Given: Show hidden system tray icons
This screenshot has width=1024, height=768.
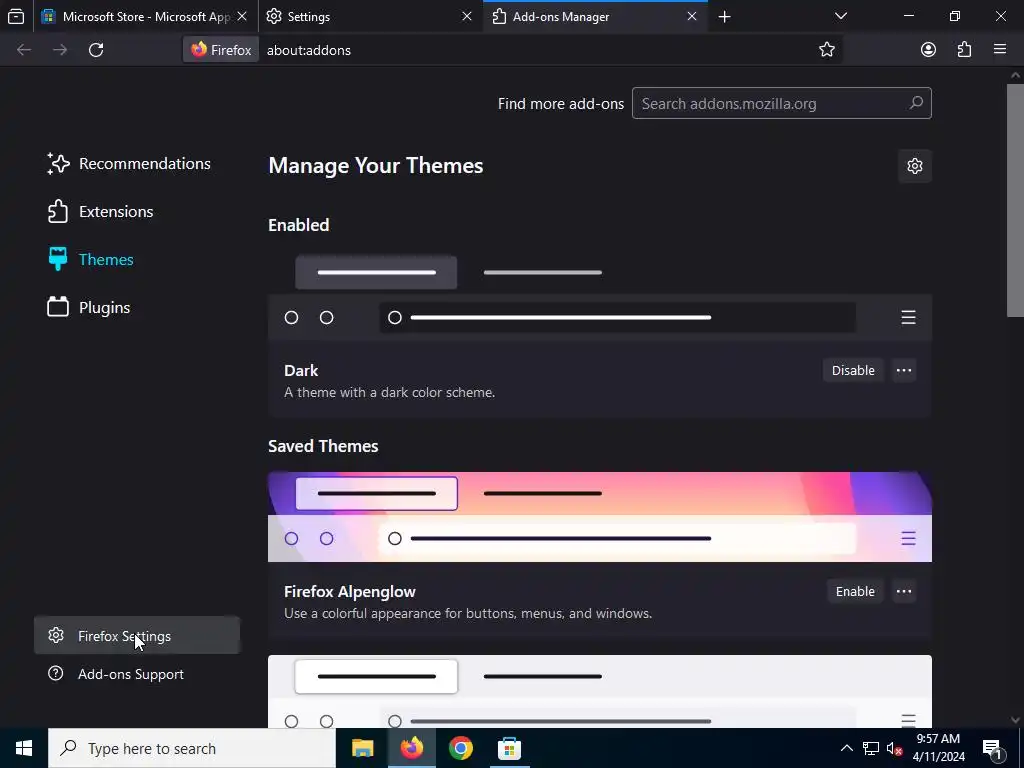Looking at the screenshot, I should 846,748.
